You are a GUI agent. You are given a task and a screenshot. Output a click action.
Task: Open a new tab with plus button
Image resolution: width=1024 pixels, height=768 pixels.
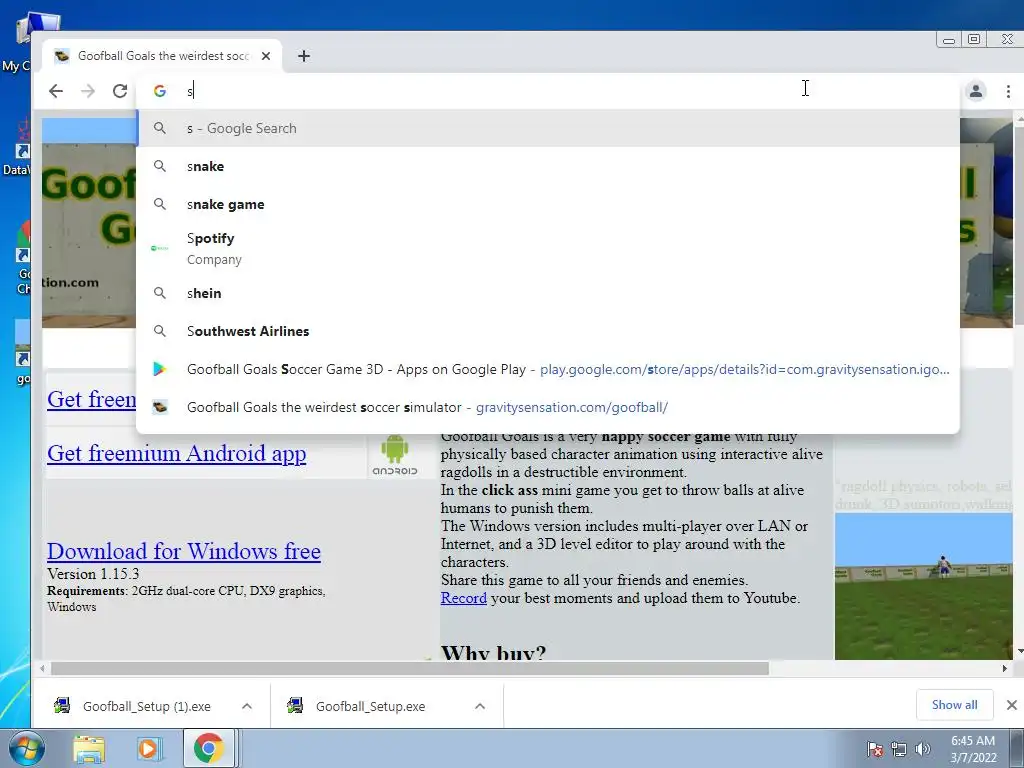click(x=304, y=56)
